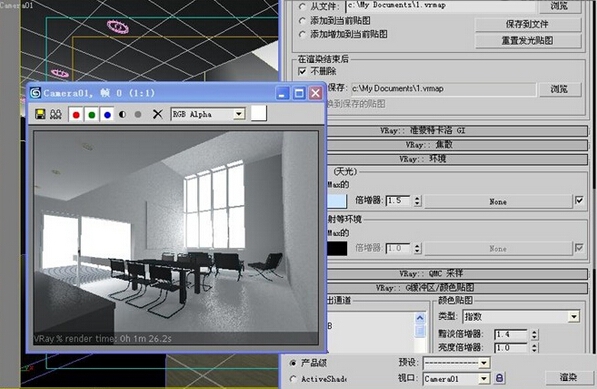Click the 暗淡倍增器 field showing 1.4

[x=511, y=334]
